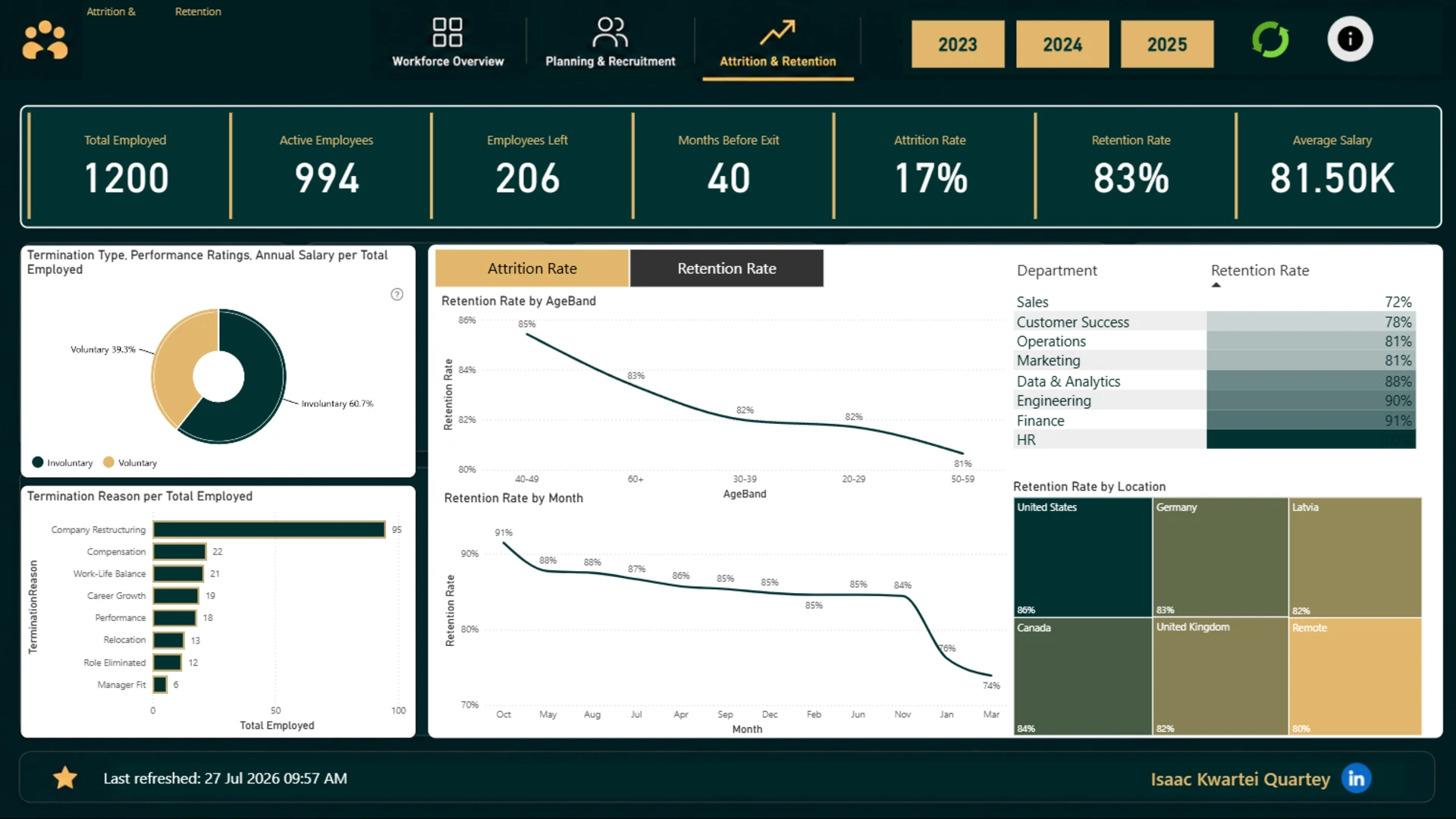Viewport: 1456px width, 819px height.
Task: Select the United States treemap tile
Action: (1082, 557)
